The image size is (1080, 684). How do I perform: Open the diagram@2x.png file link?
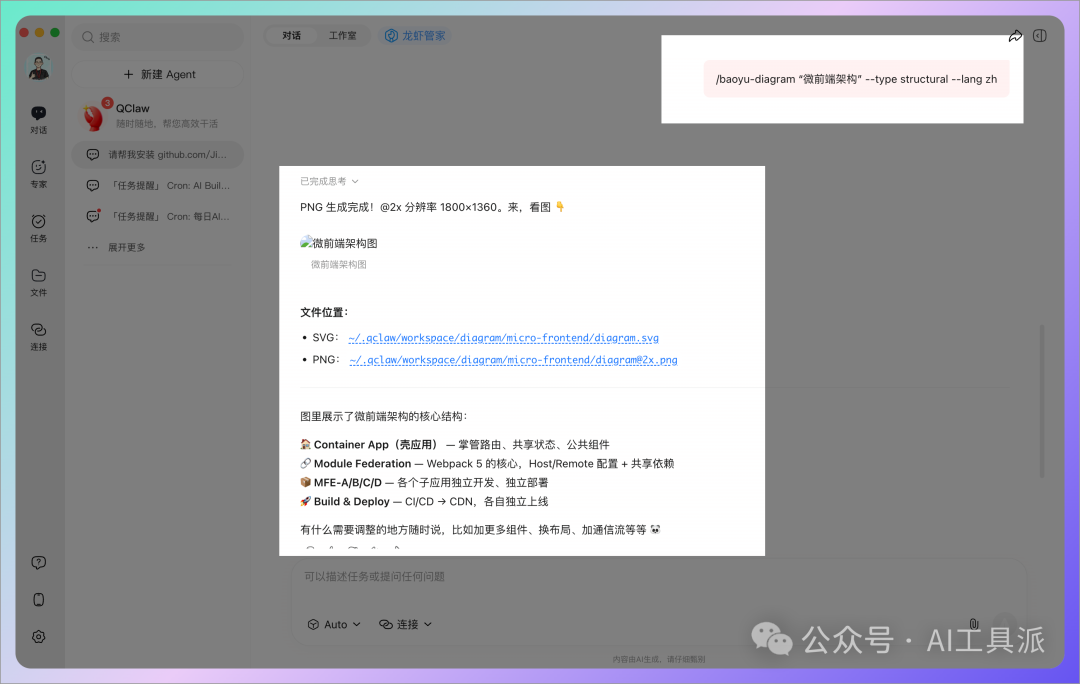[x=513, y=360]
